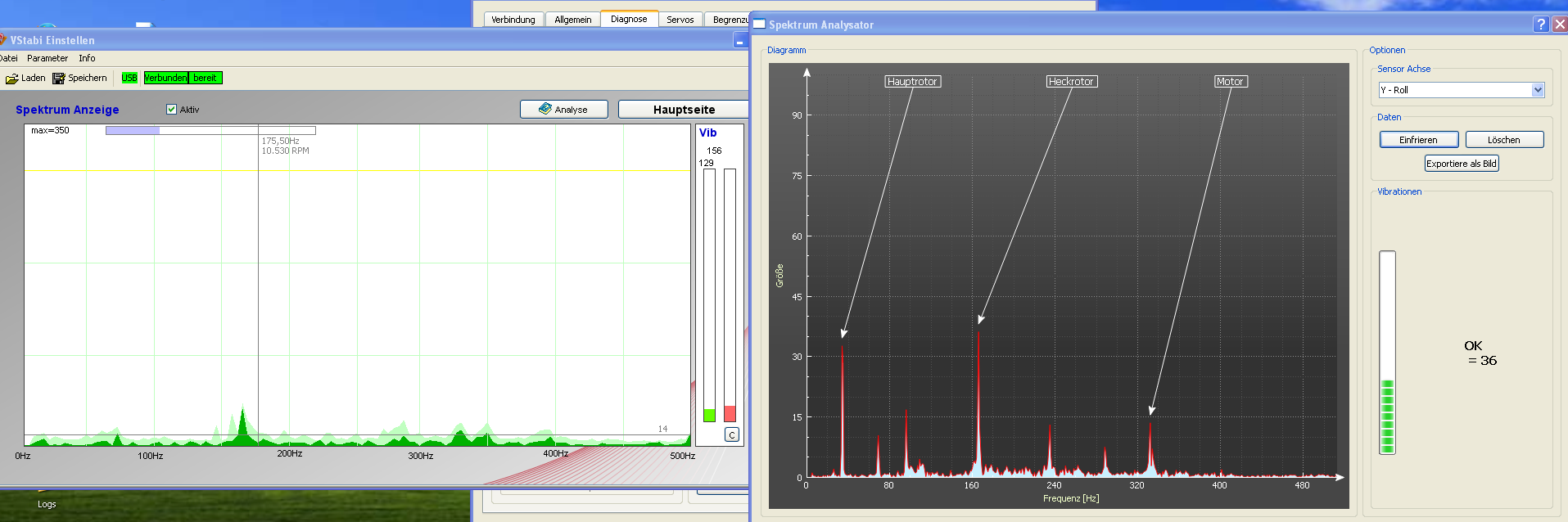Viewport: 1568px width, 522px height.
Task: Switch to the Verbindung tab
Action: [x=513, y=20]
